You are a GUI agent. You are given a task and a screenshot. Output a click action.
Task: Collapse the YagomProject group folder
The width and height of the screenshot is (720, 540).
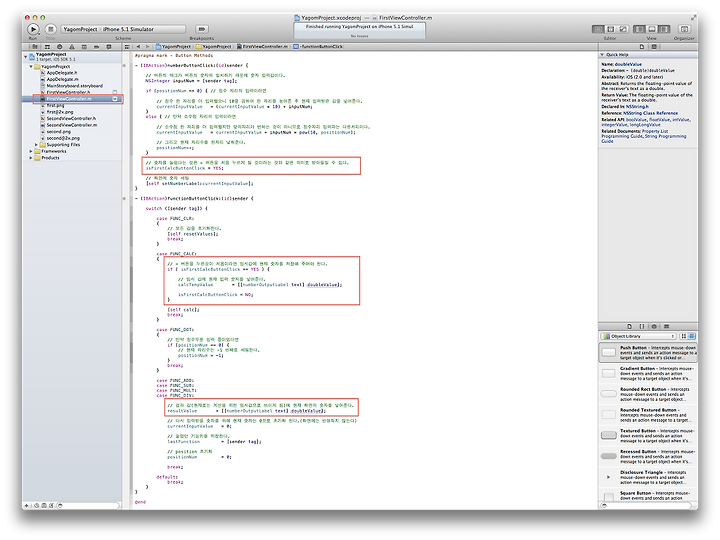[31, 67]
